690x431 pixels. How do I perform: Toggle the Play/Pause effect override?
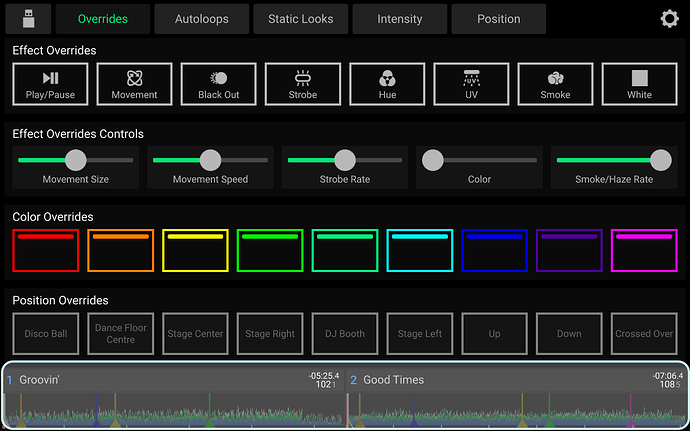pyautogui.click(x=50, y=84)
